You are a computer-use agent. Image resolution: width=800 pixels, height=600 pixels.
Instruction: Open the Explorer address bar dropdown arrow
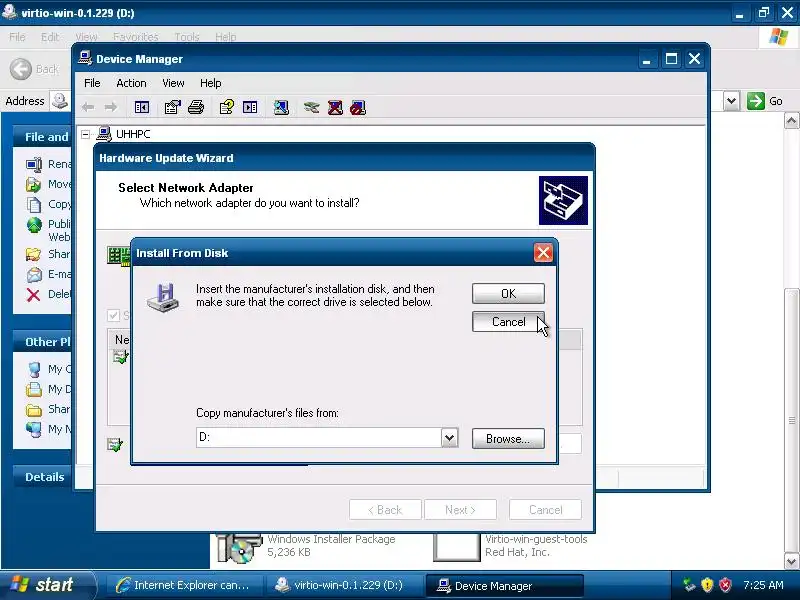[731, 101]
